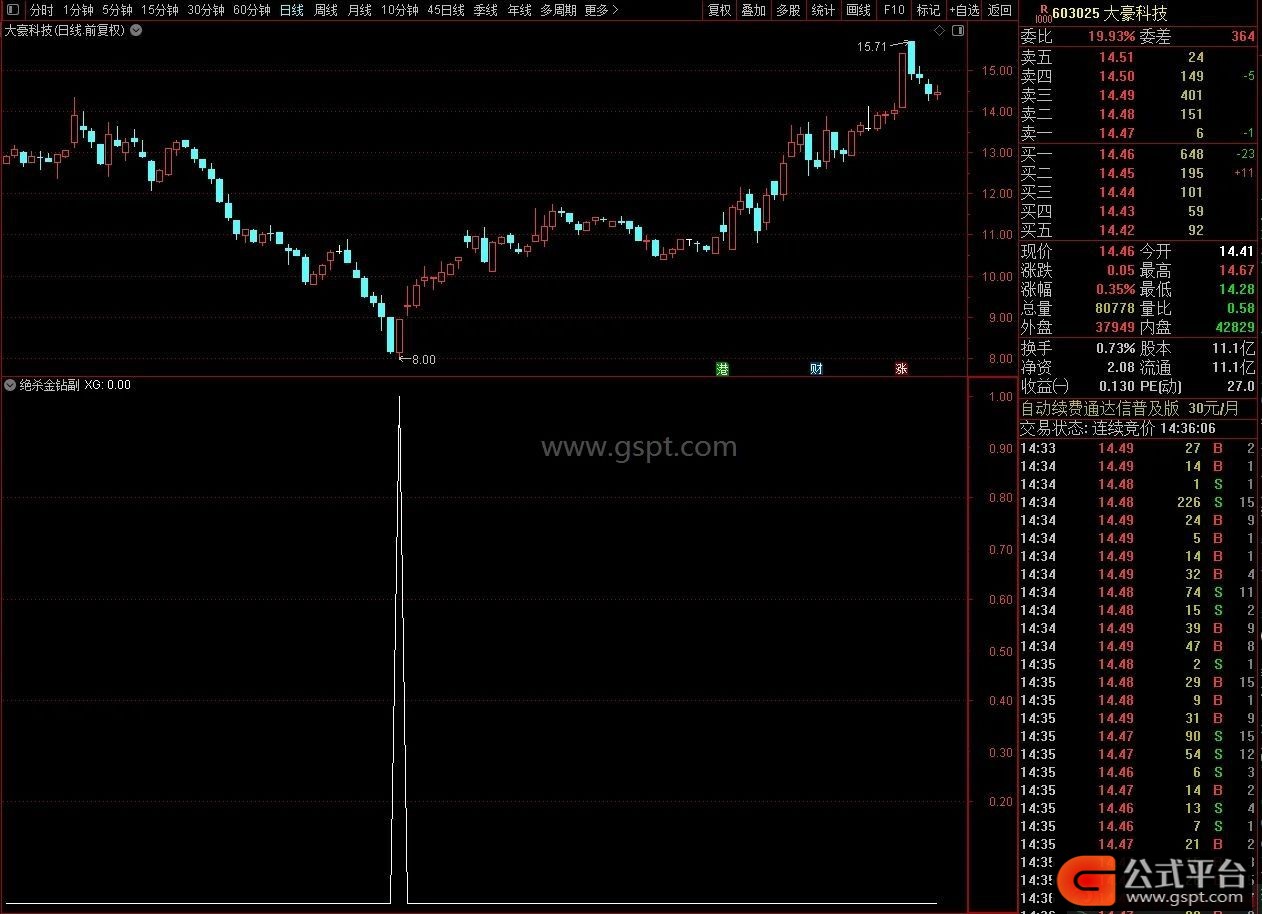Screen dimensions: 1262x914
Task: Click stock title 603025 大豪科技
Action: tap(1110, 14)
